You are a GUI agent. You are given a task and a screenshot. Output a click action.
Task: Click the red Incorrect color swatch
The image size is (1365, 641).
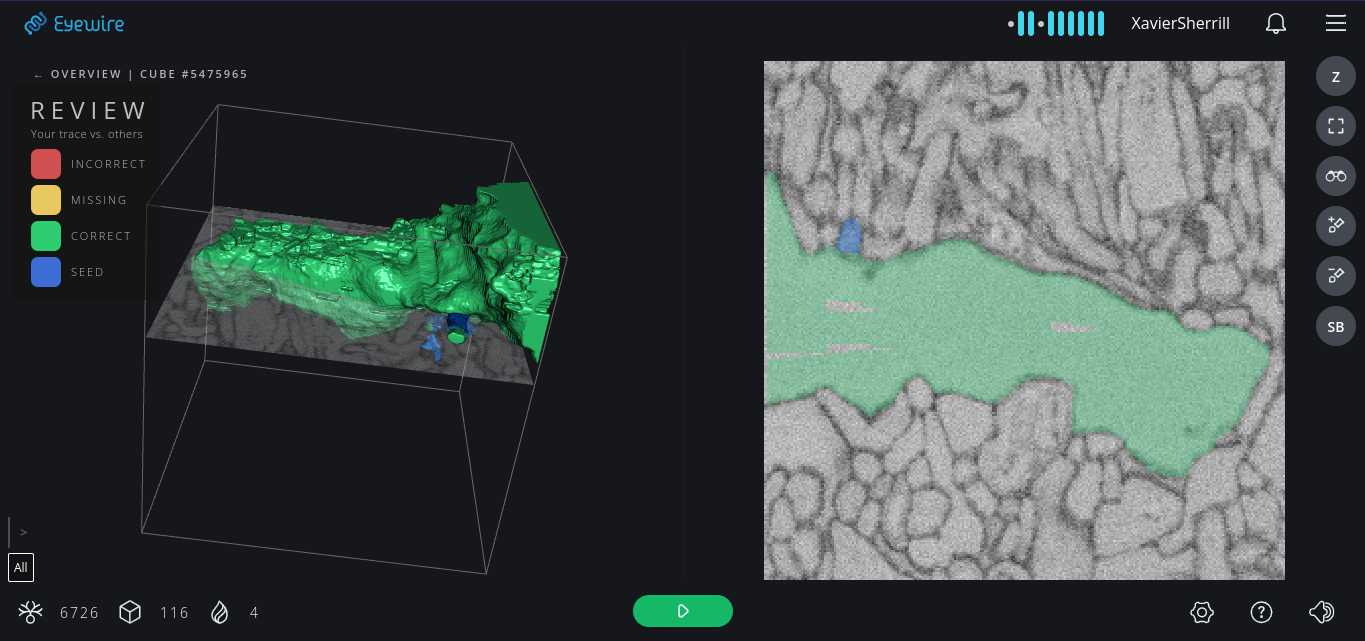[x=46, y=164]
